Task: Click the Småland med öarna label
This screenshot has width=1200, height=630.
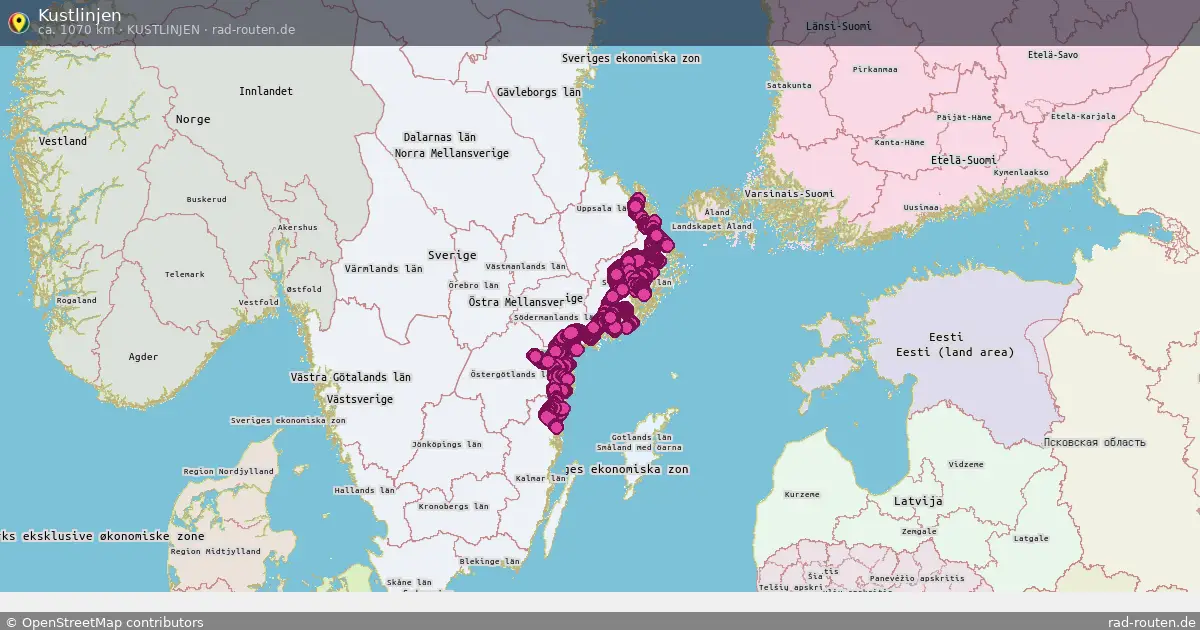Action: pyautogui.click(x=639, y=448)
